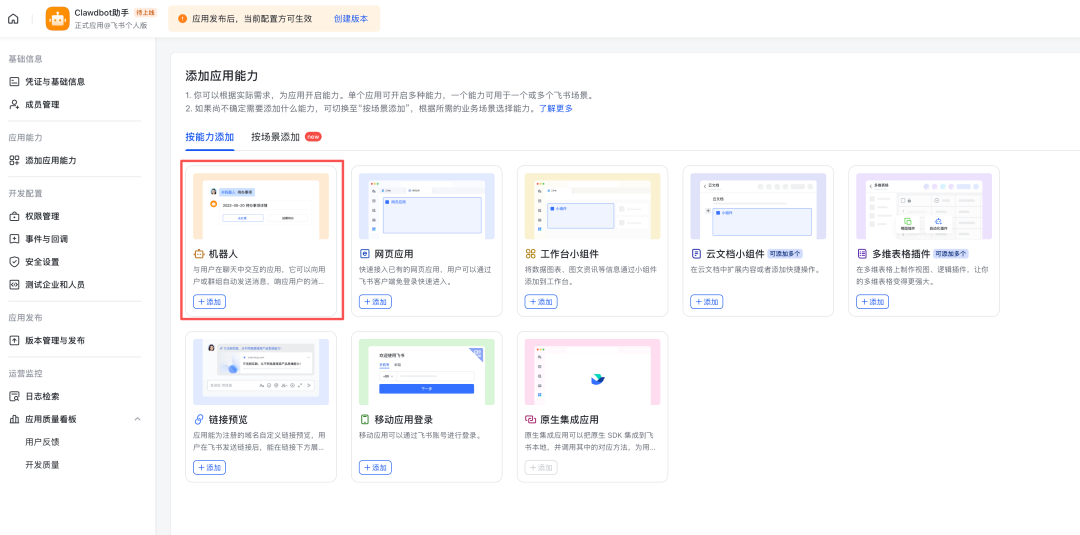
Task: Open 版本管理与发布 page
Action: [55, 340]
